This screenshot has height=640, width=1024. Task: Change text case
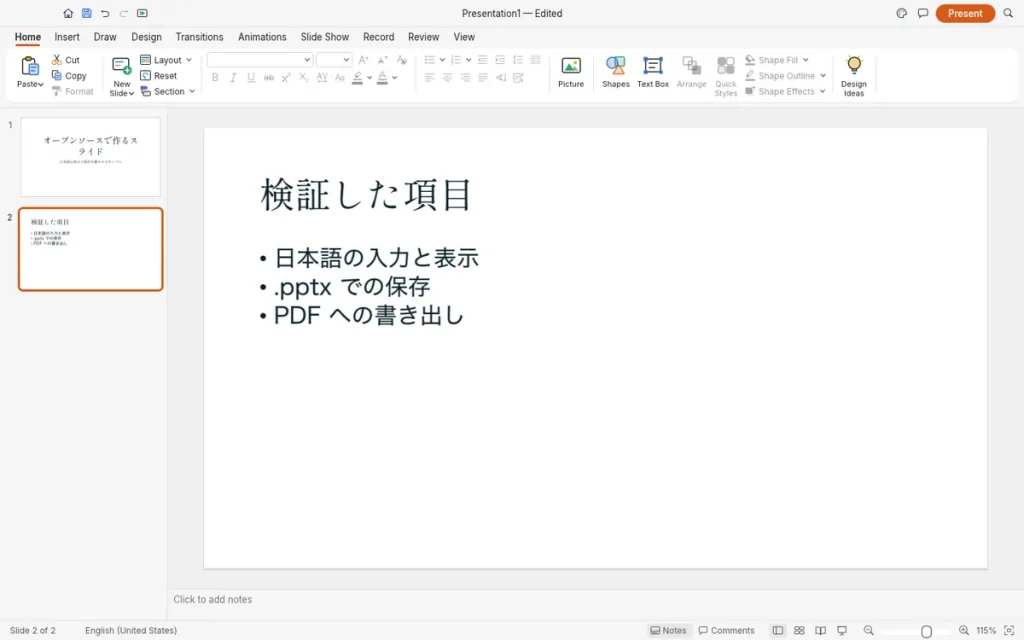340,78
